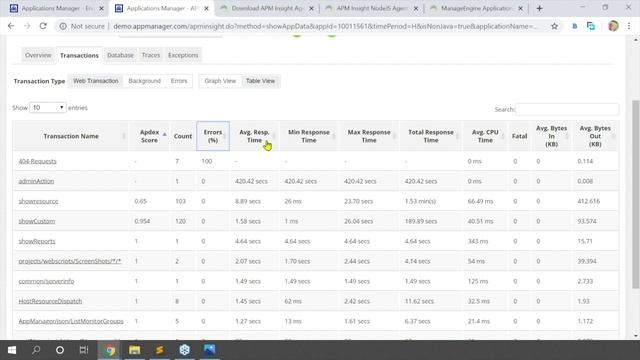640x360 pixels.
Task: Sort by Avg. Bytes Out column
Action: click(x=595, y=136)
